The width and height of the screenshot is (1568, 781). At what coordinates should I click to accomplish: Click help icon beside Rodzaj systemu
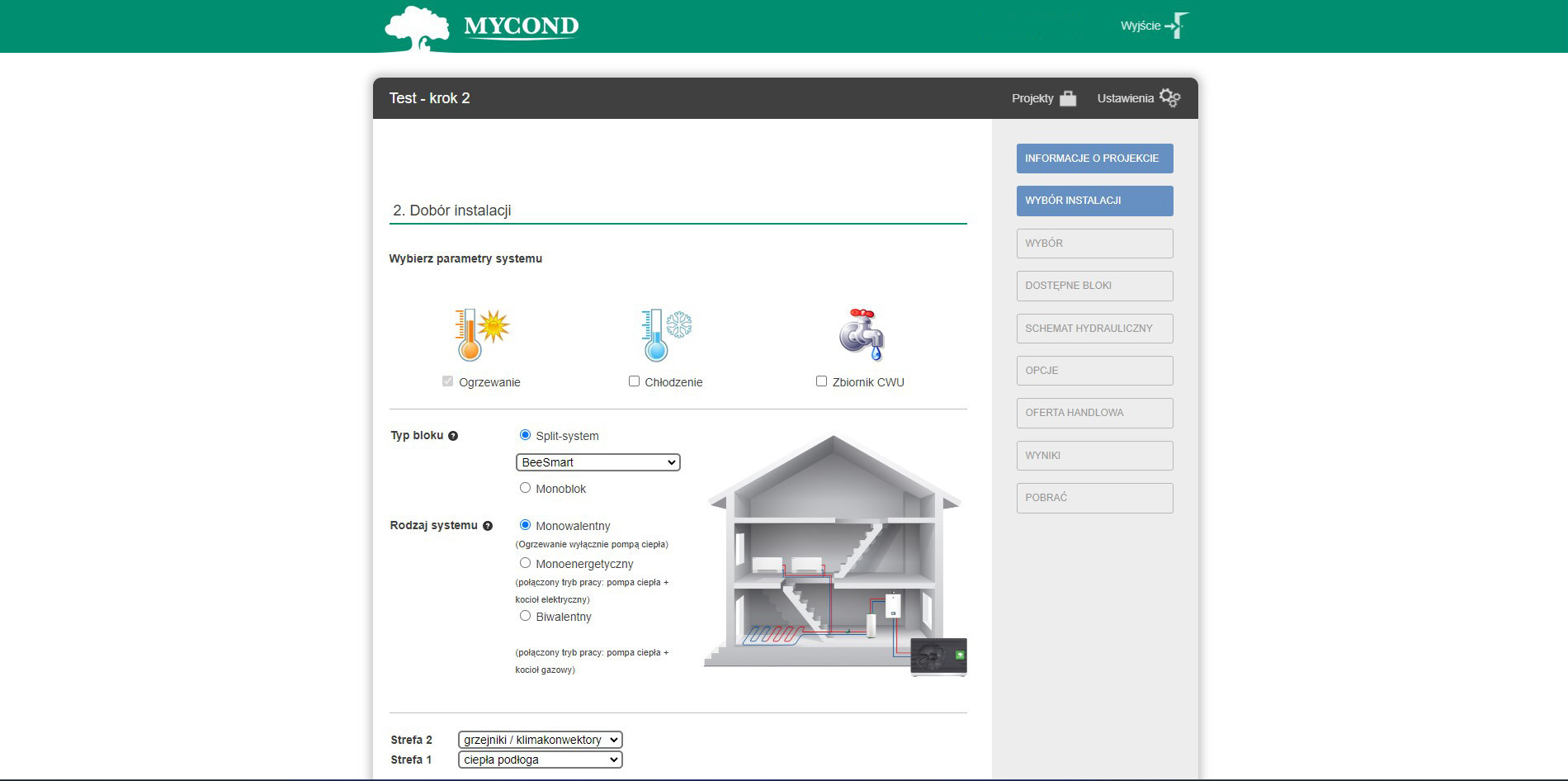click(487, 526)
